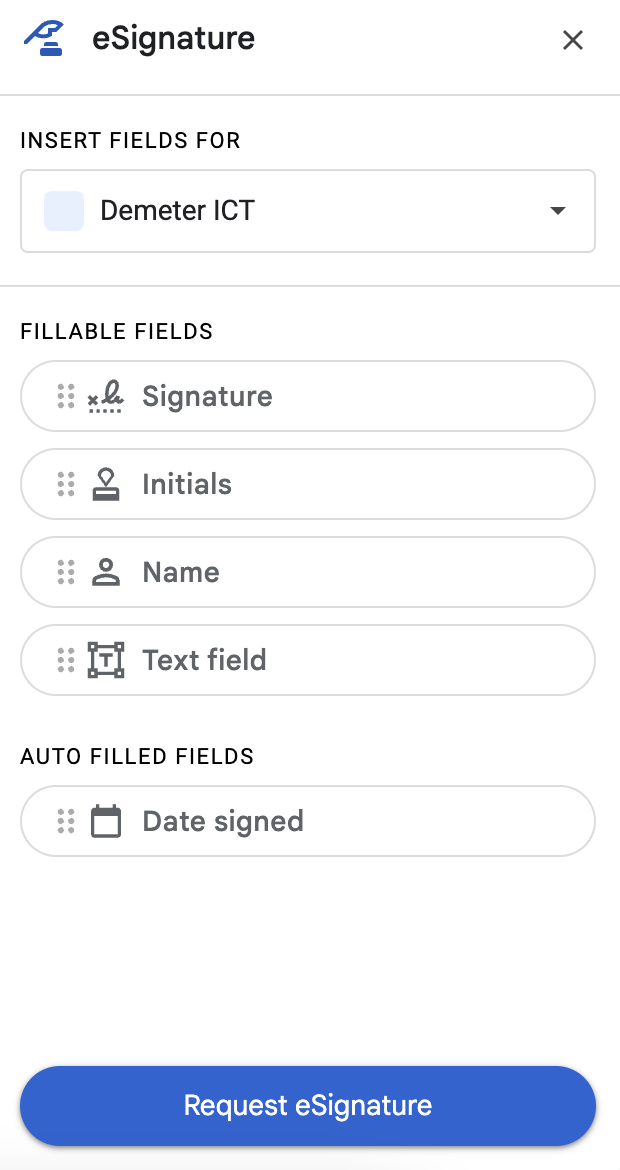Click the drag handle on the Signature field
620x1170 pixels.
(x=66, y=397)
